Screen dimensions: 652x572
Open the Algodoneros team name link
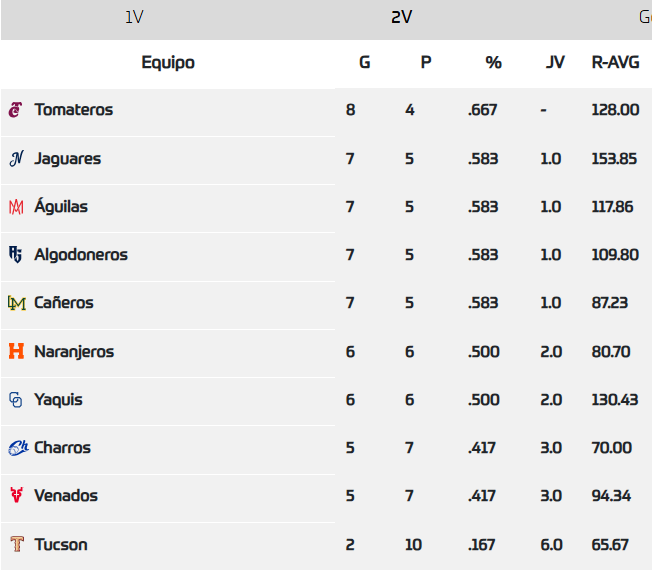click(81, 255)
